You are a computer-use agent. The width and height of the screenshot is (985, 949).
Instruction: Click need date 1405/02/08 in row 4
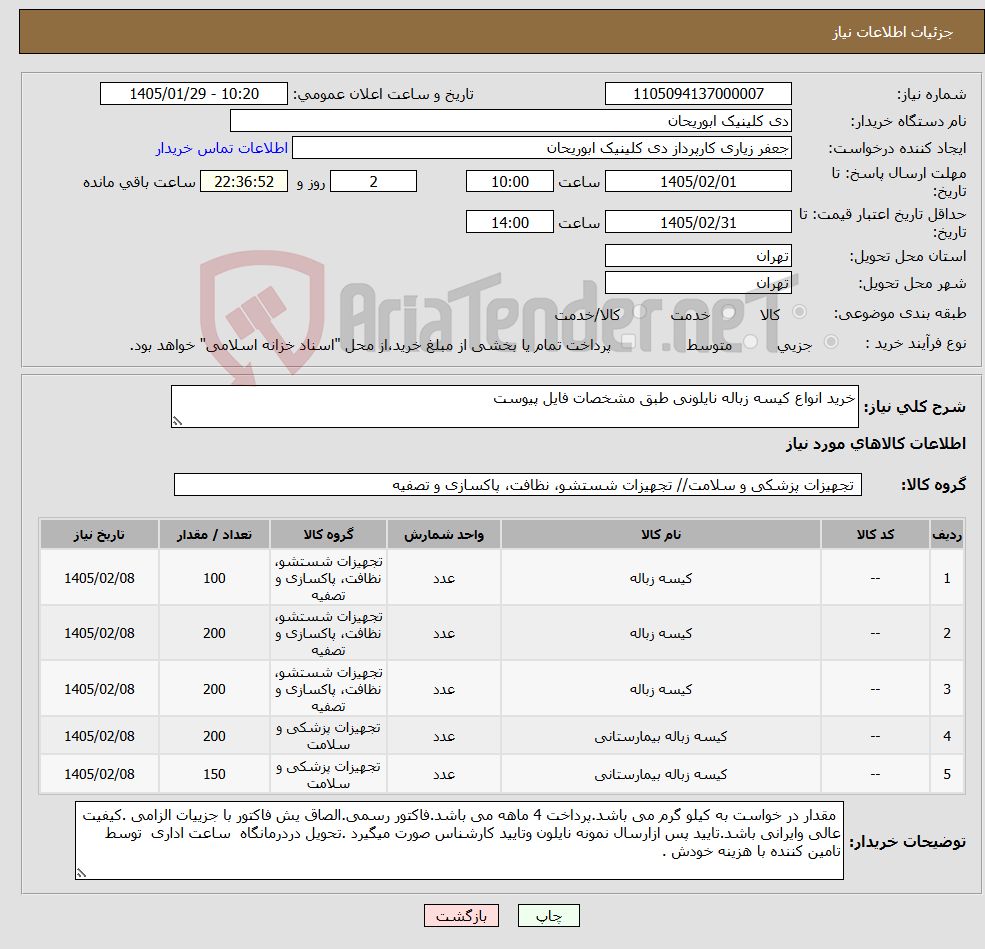click(x=99, y=736)
